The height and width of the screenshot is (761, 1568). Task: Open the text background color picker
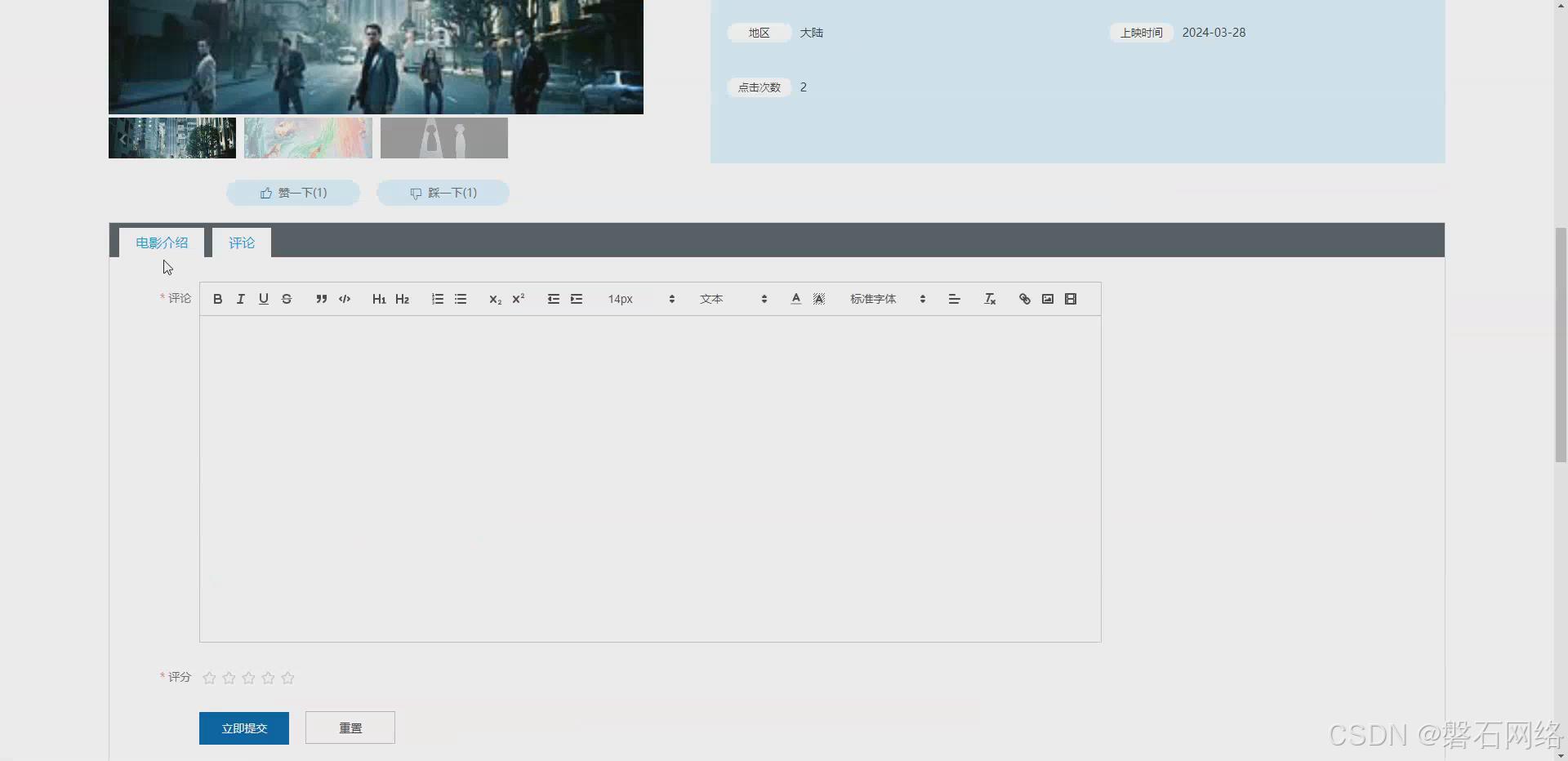818,299
